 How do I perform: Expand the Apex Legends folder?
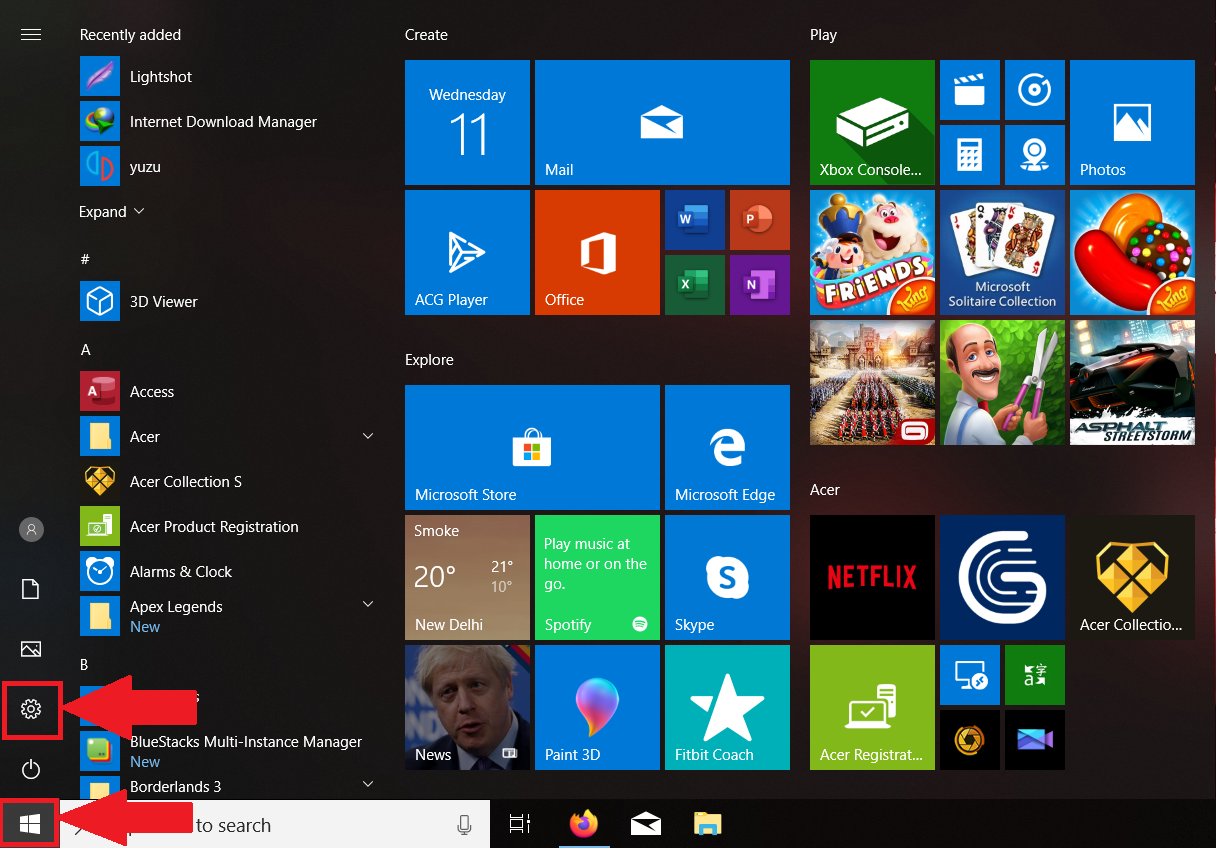pyautogui.click(x=368, y=604)
